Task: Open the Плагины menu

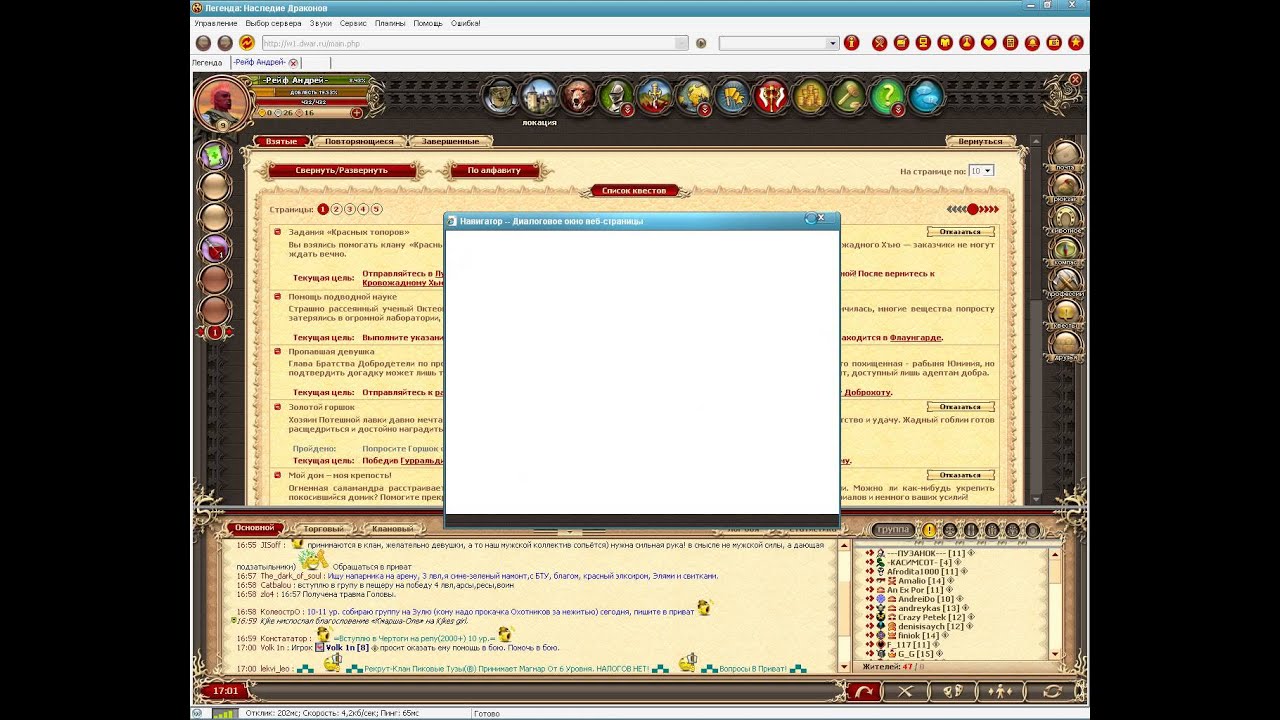Action: [390, 23]
